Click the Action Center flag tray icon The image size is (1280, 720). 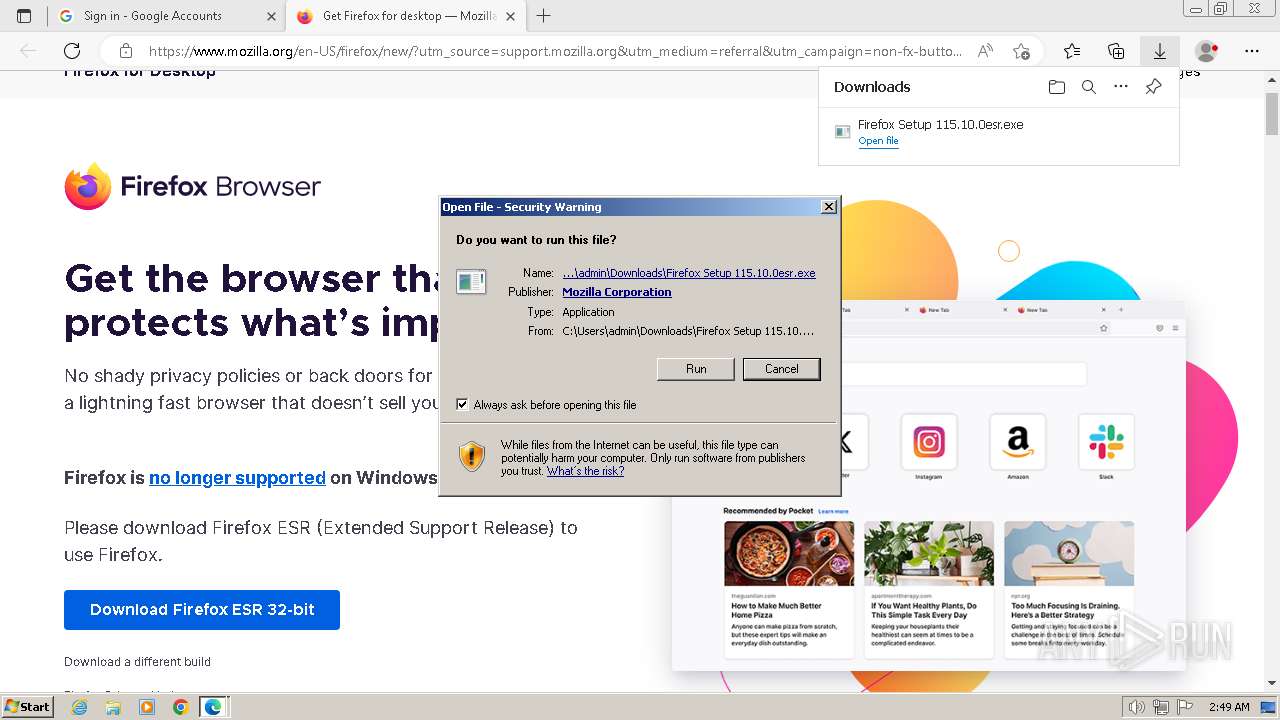pyautogui.click(x=1185, y=707)
